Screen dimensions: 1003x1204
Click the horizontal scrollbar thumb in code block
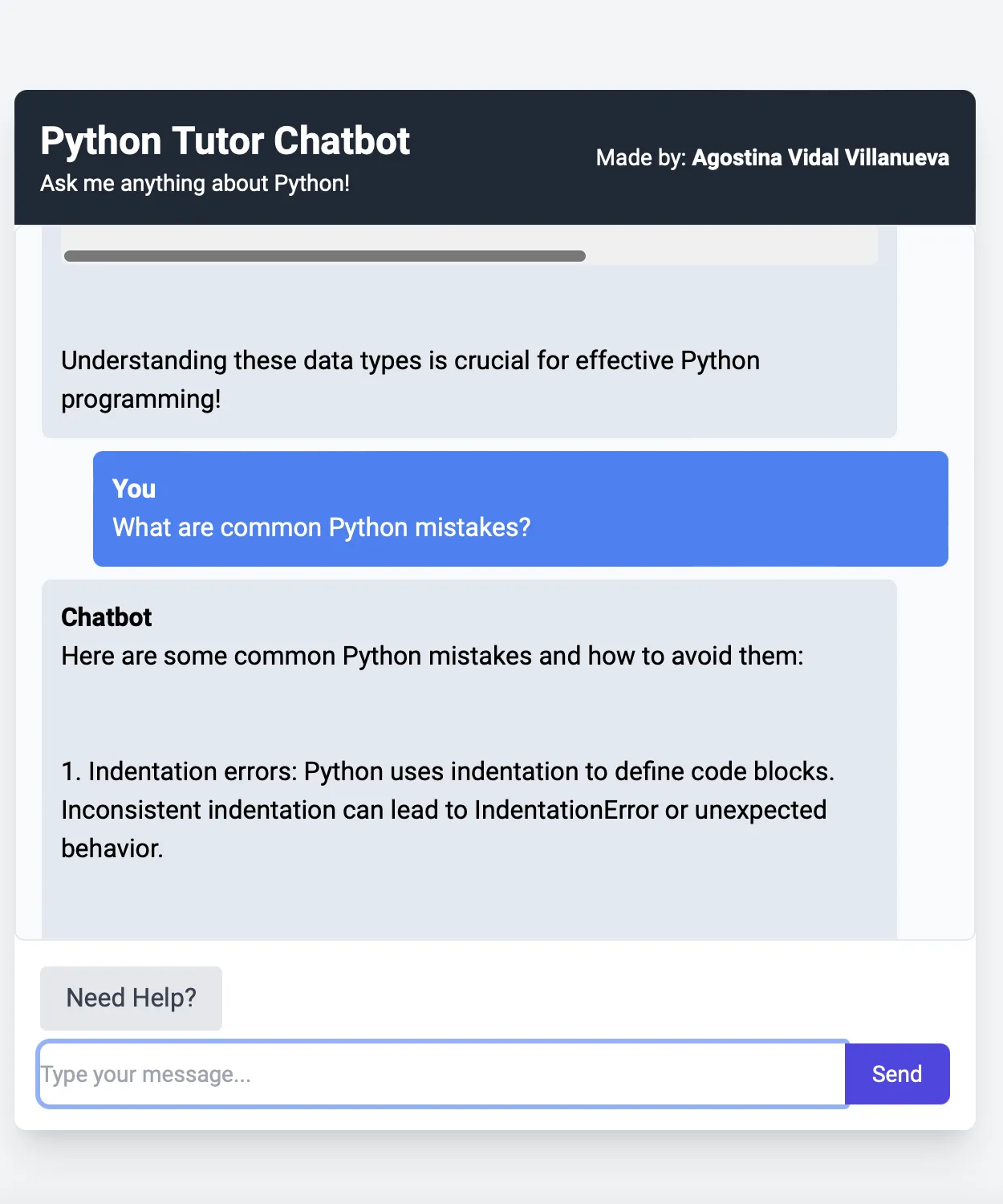[x=324, y=256]
